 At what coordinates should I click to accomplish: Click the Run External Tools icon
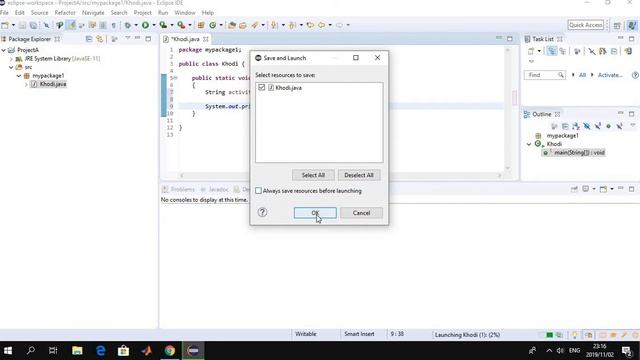point(181,25)
